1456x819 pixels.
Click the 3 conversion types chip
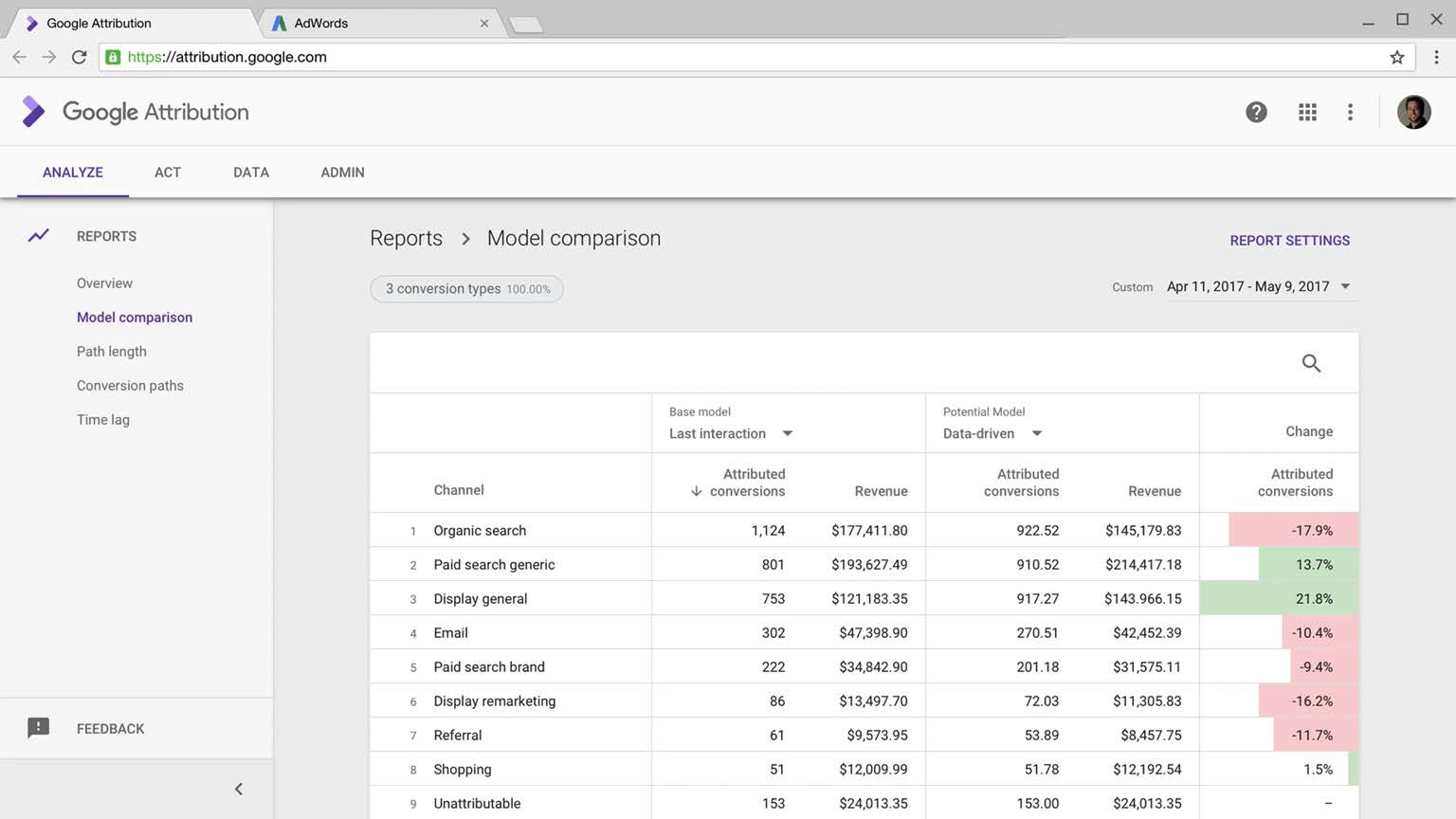(x=466, y=288)
